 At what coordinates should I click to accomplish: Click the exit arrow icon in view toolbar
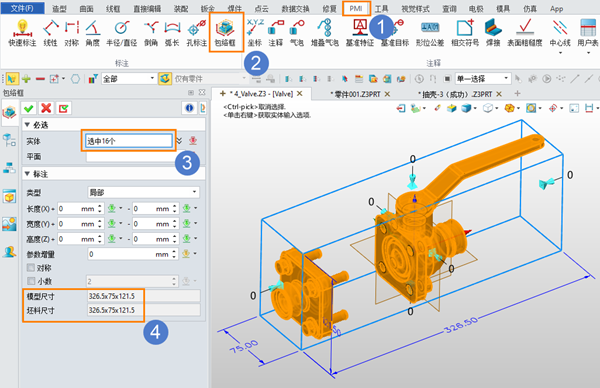(401, 108)
